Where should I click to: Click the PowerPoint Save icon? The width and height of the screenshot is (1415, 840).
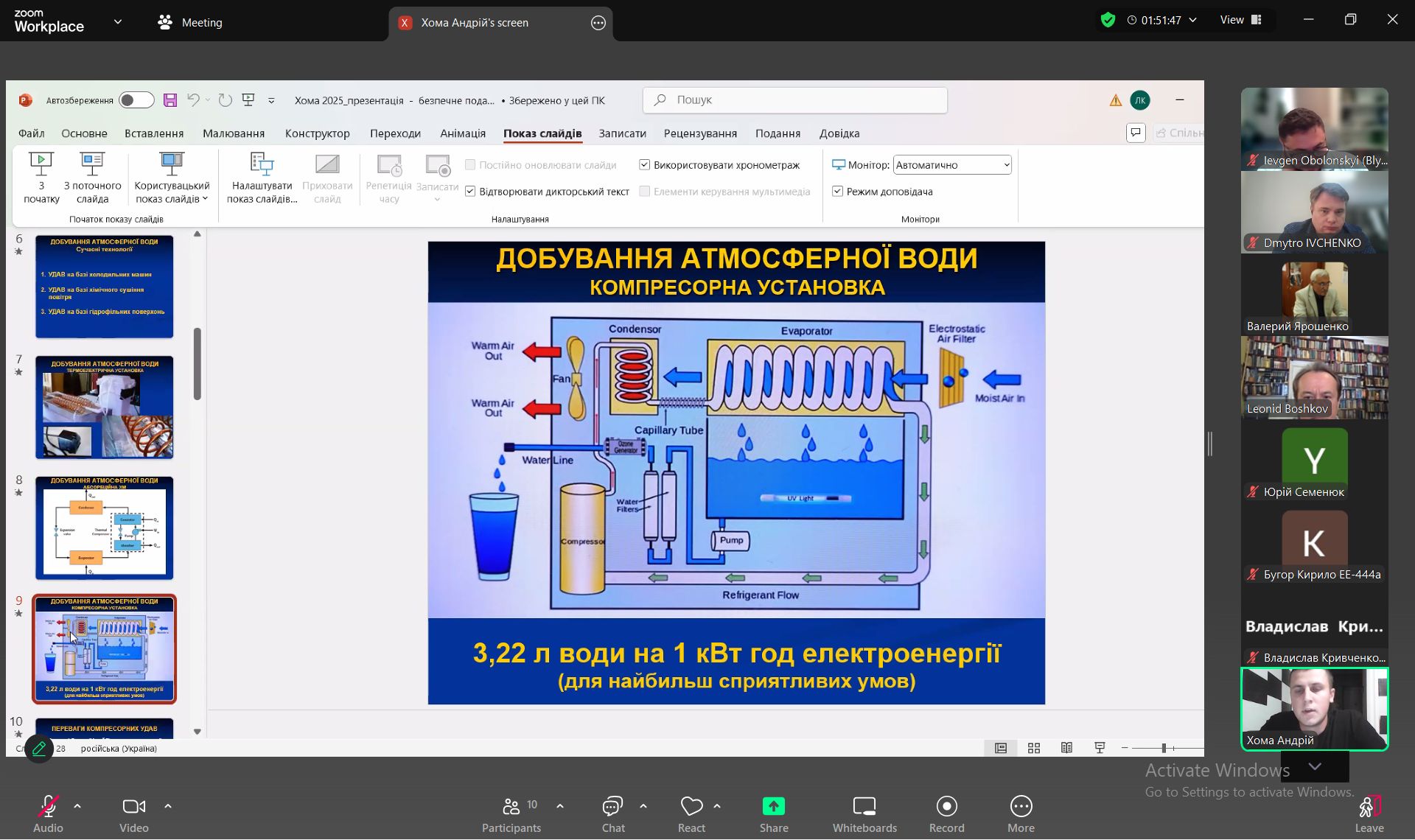[x=170, y=100]
